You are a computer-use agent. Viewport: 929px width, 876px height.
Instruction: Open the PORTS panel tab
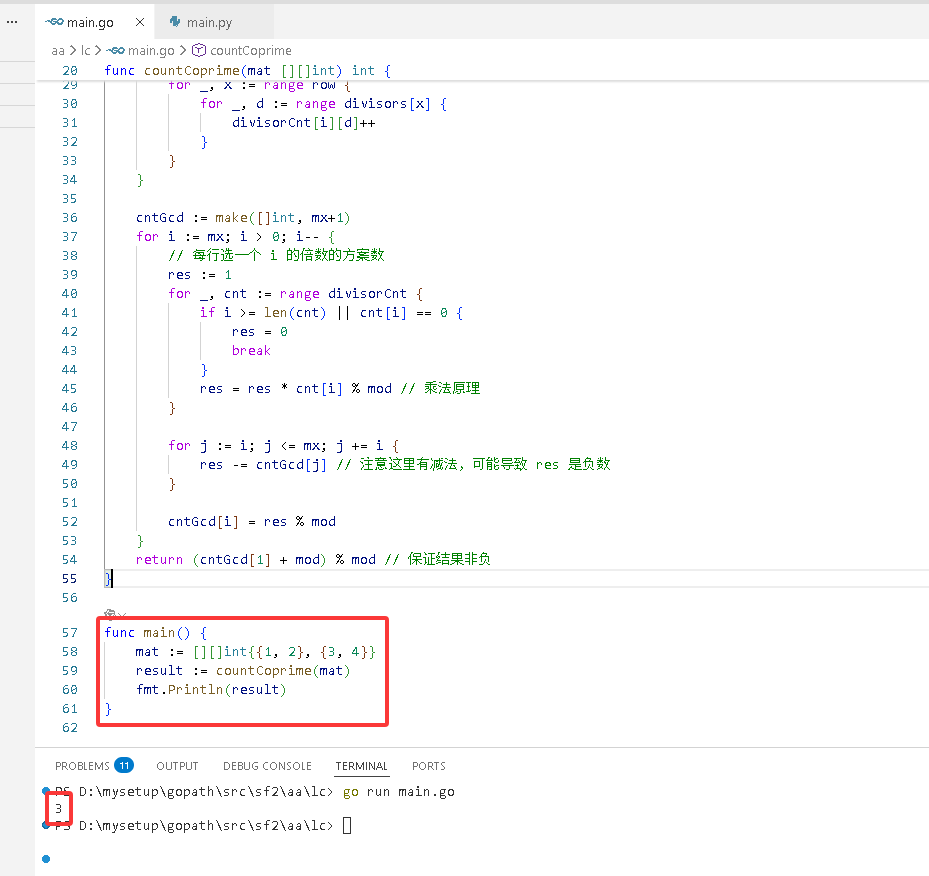(x=428, y=766)
